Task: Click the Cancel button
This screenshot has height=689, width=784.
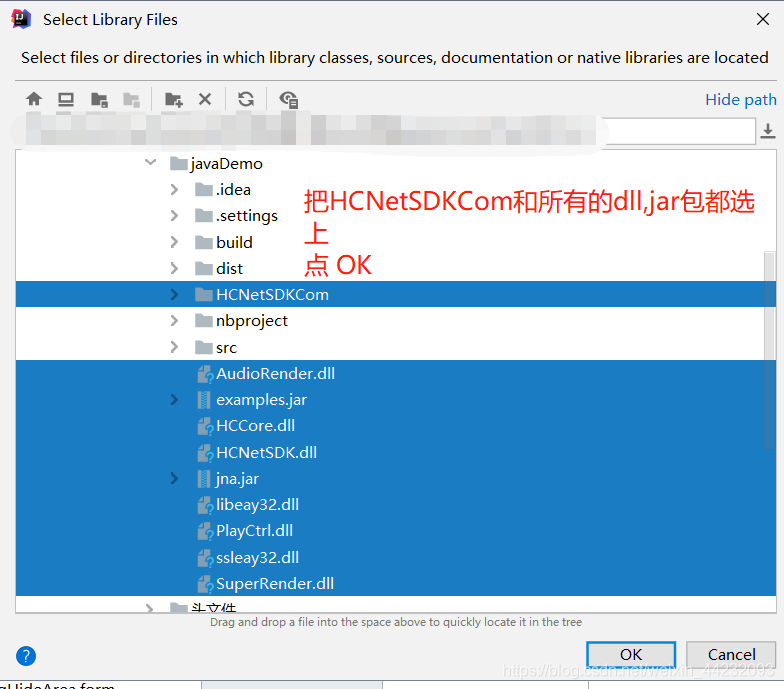Action: point(731,654)
